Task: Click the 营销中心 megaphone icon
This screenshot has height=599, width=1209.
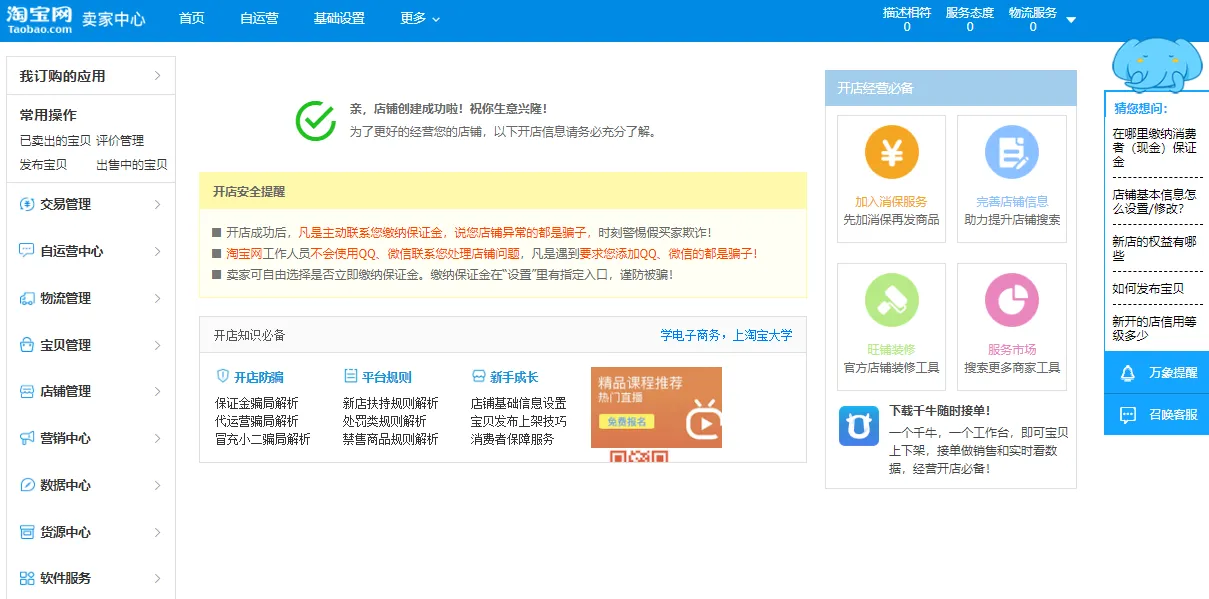Action: coord(27,438)
